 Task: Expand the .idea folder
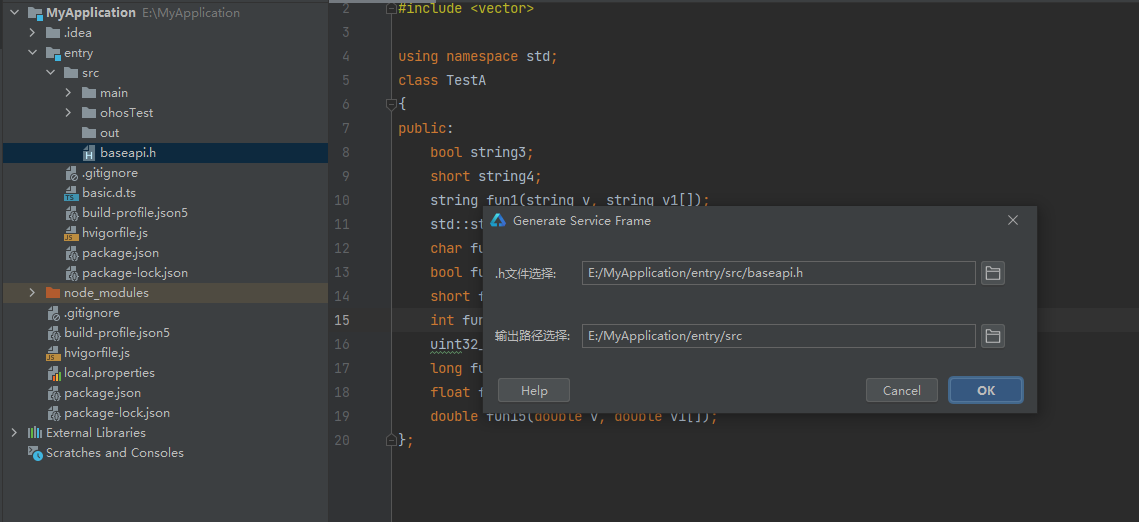[x=32, y=33]
